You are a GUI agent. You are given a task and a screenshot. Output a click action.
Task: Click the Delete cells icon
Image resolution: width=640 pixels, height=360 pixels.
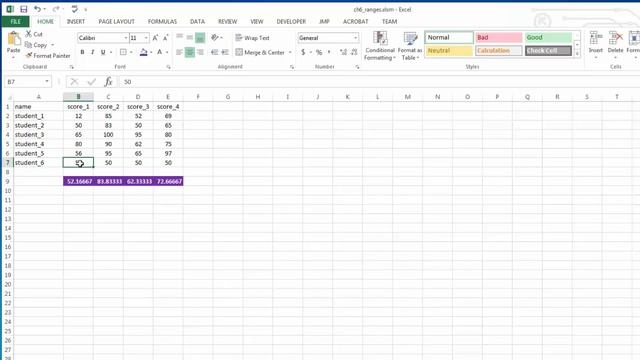point(615,39)
